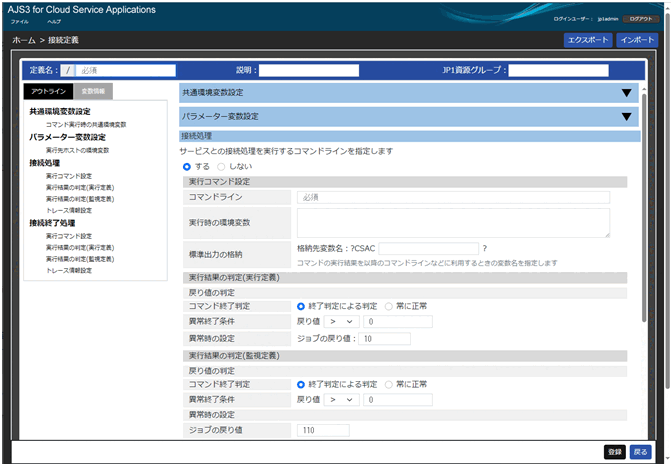Collapse the パラメーター変数設定 section arrow

tap(627, 117)
